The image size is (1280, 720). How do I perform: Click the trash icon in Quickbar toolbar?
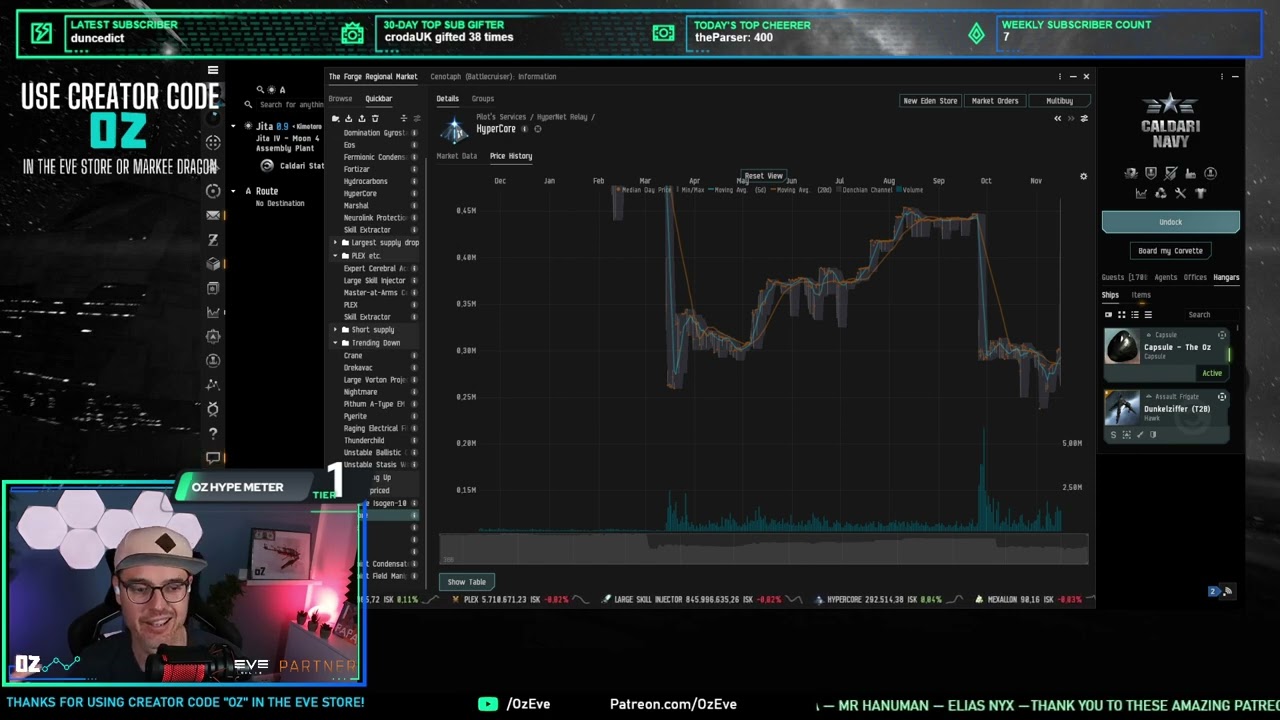point(375,118)
